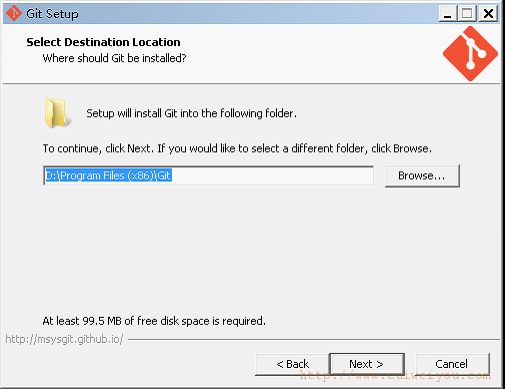Viewport: 505px width, 389px height.
Task: Click 'Setup will install Git into the following folder.' text
Action: (x=191, y=113)
